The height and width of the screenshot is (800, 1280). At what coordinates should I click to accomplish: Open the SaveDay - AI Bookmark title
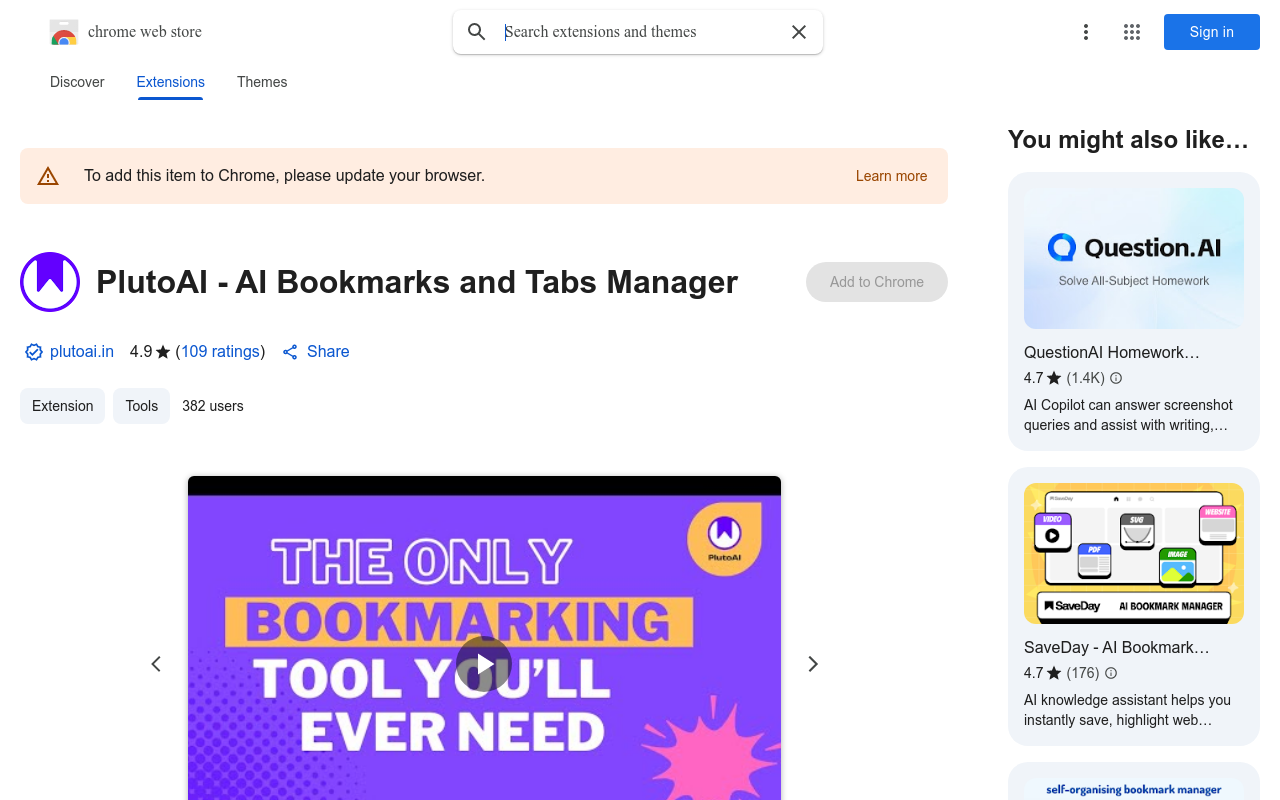1117,647
